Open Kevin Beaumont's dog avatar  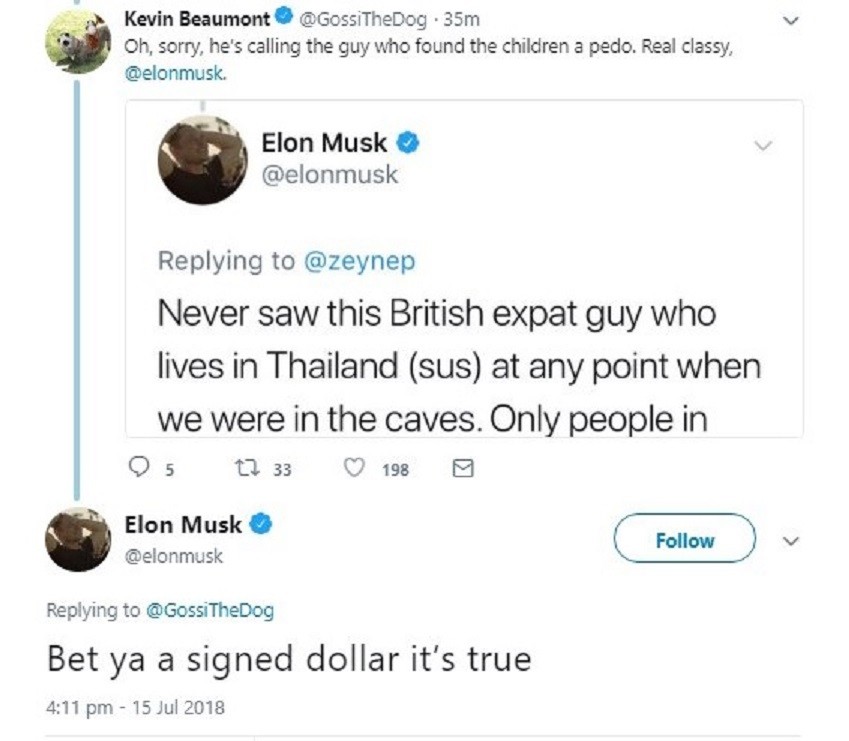click(x=79, y=41)
